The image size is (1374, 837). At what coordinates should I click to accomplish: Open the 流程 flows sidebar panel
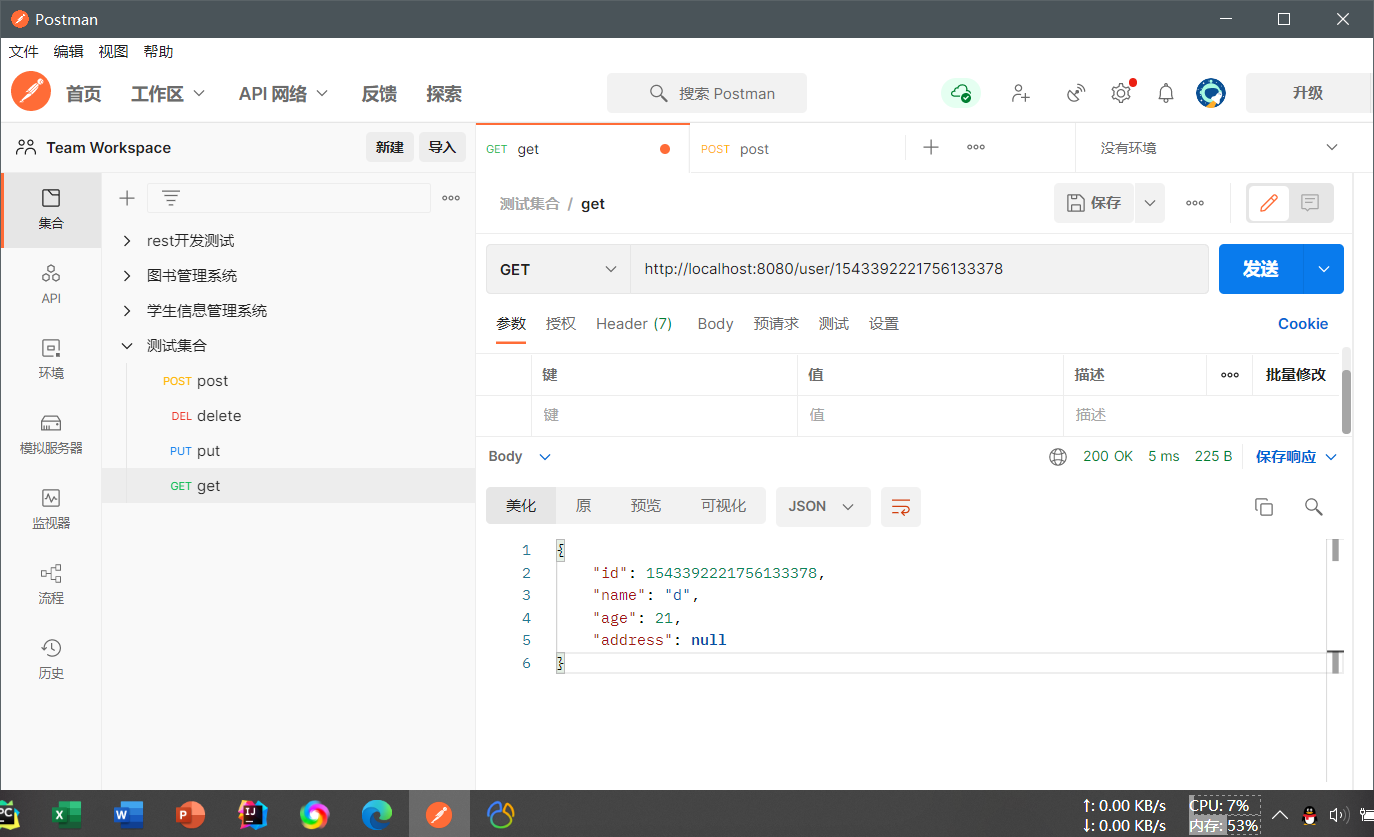[x=51, y=585]
